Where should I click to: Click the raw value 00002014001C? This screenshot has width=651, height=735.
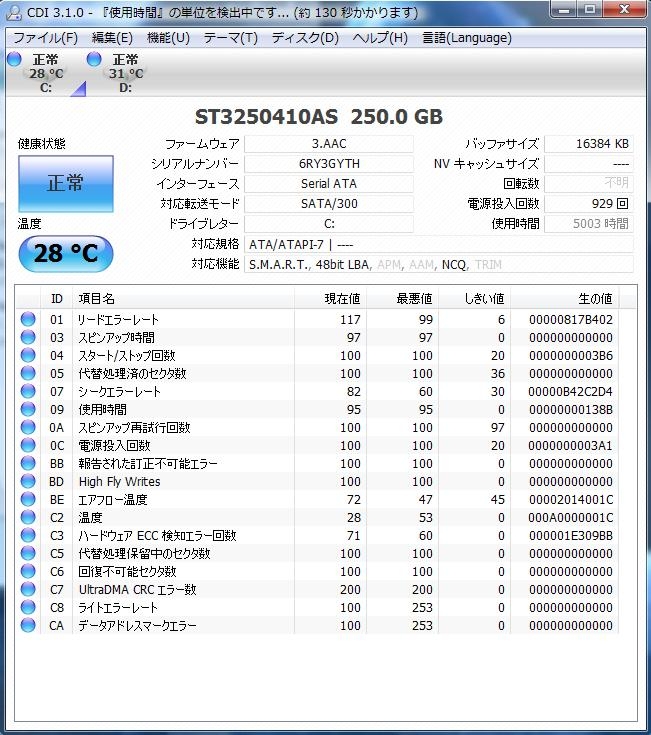tap(571, 500)
